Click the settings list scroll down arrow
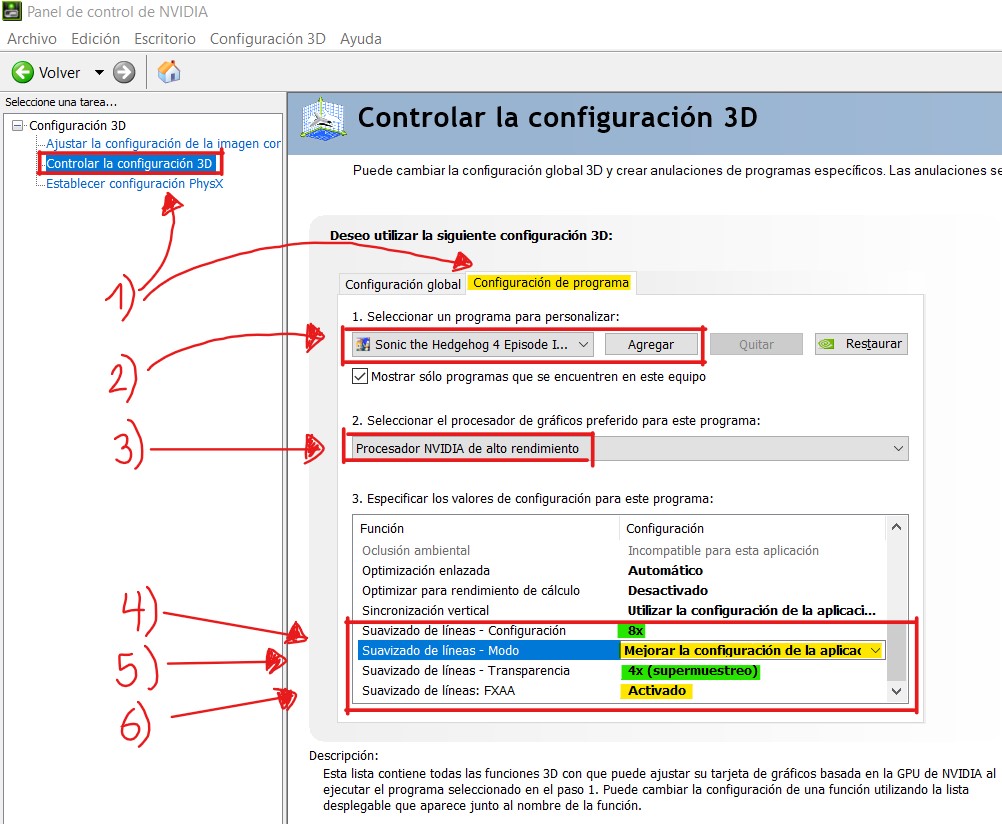The width and height of the screenshot is (1002, 824). click(x=896, y=691)
